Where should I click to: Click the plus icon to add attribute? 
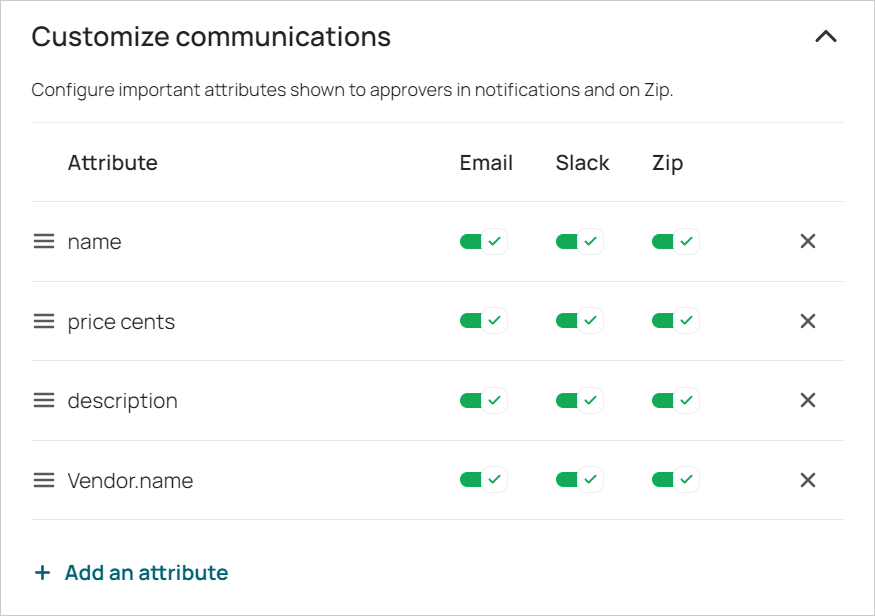coord(42,573)
